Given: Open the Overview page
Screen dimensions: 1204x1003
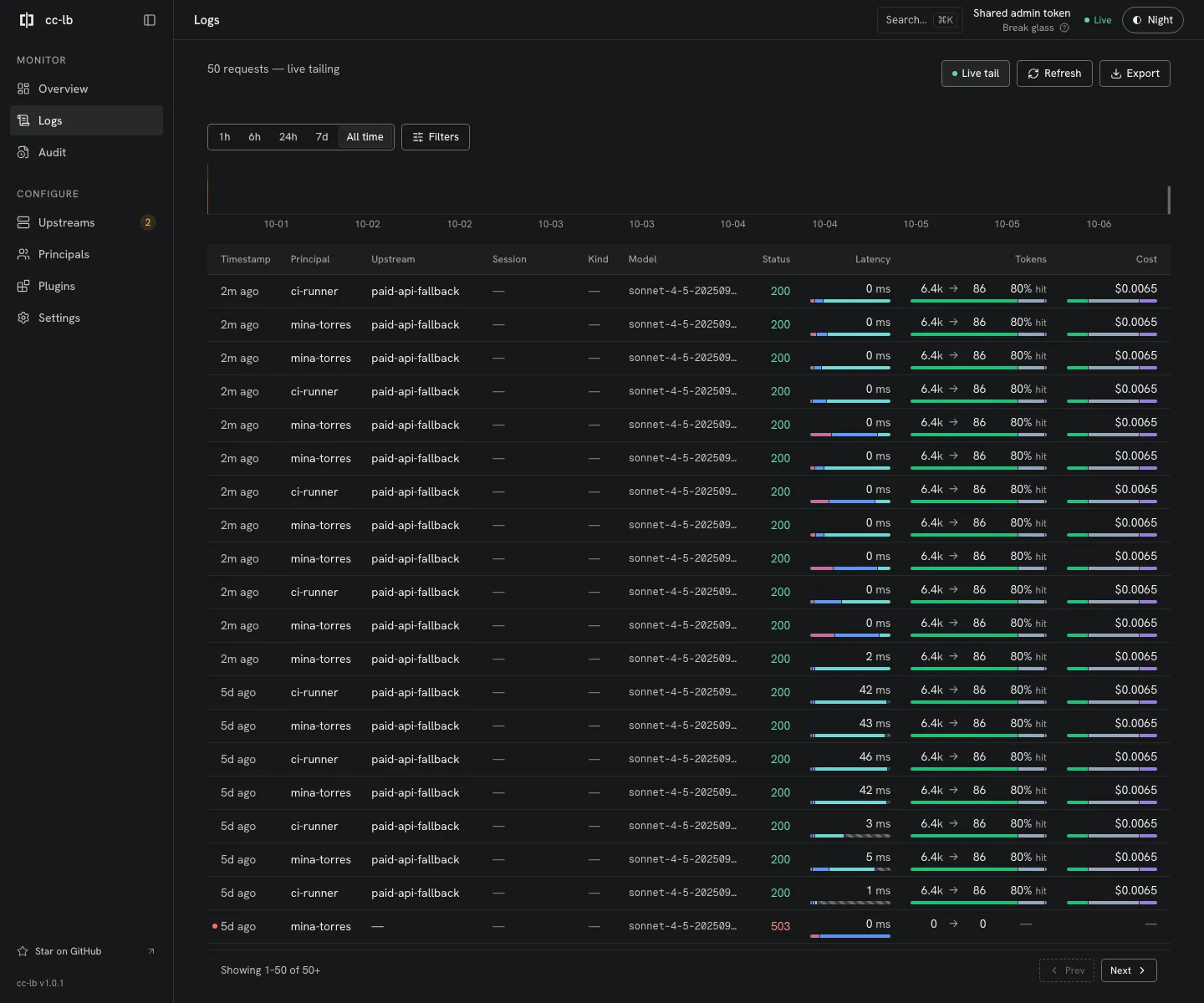Looking at the screenshot, I should tap(86, 89).
